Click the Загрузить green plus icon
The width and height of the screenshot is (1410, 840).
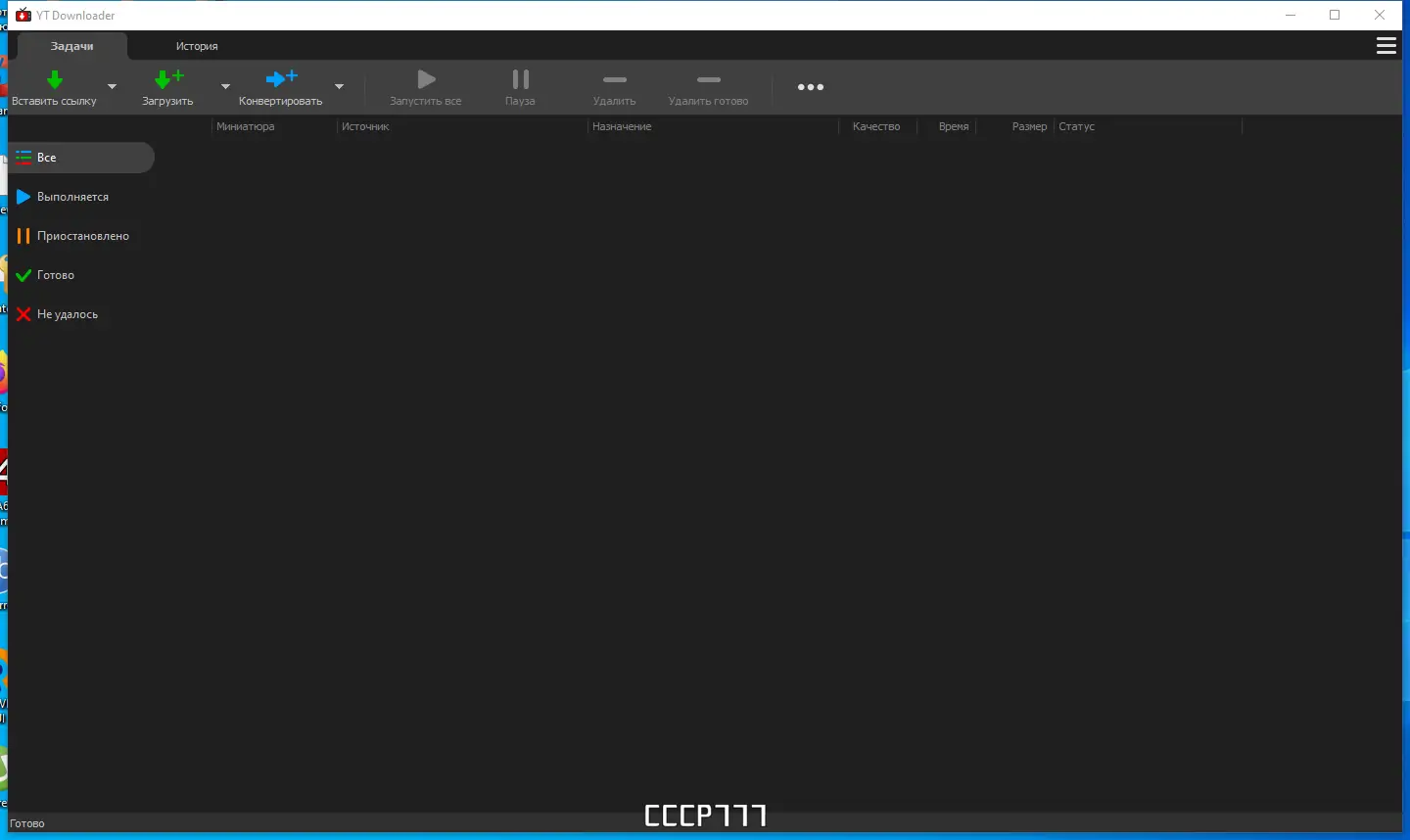pyautogui.click(x=168, y=79)
